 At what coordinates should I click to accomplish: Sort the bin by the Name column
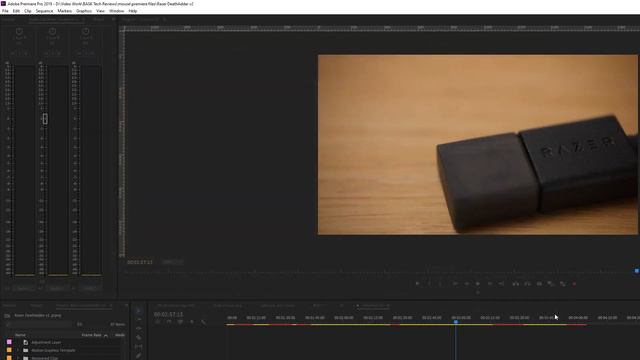click(x=20, y=335)
